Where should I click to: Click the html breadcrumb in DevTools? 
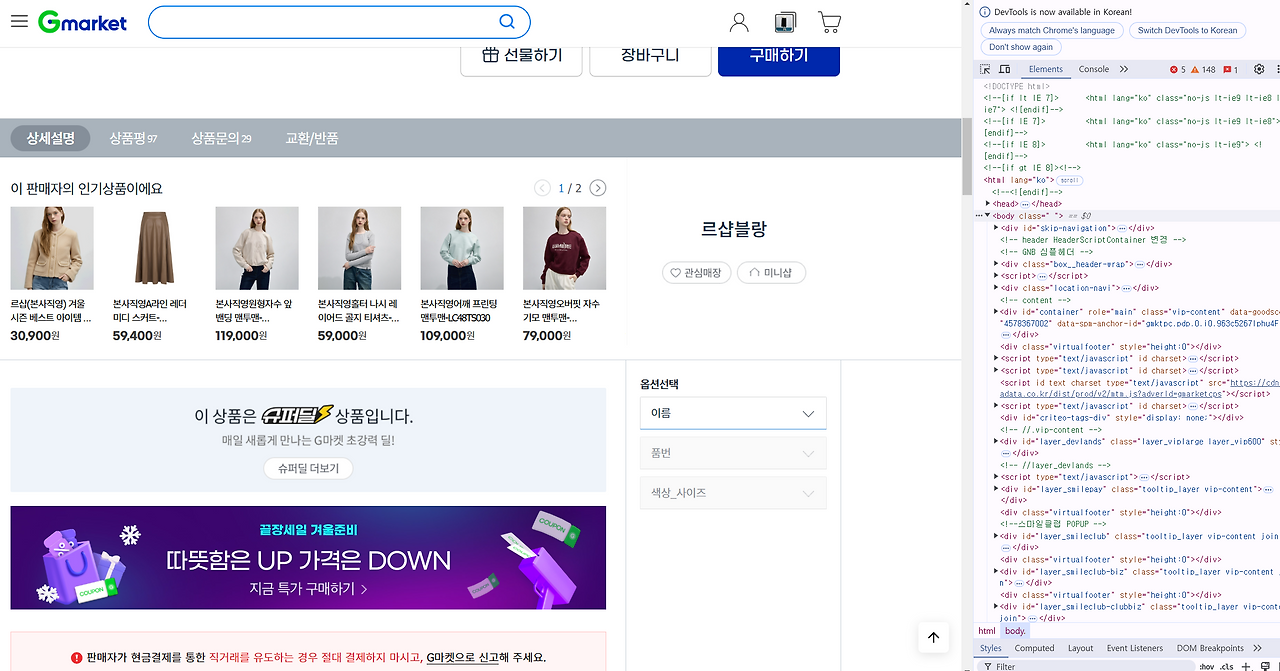point(987,631)
